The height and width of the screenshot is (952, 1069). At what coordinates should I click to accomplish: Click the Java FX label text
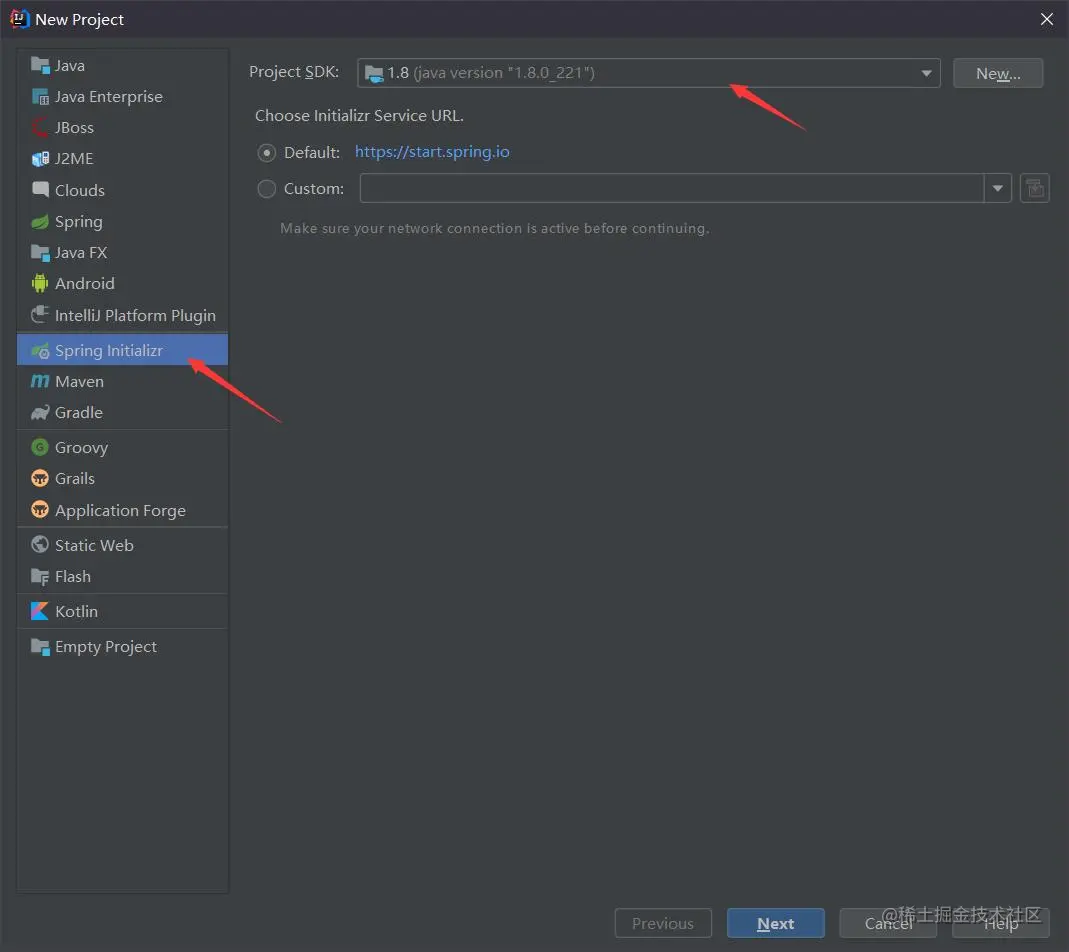pos(80,252)
